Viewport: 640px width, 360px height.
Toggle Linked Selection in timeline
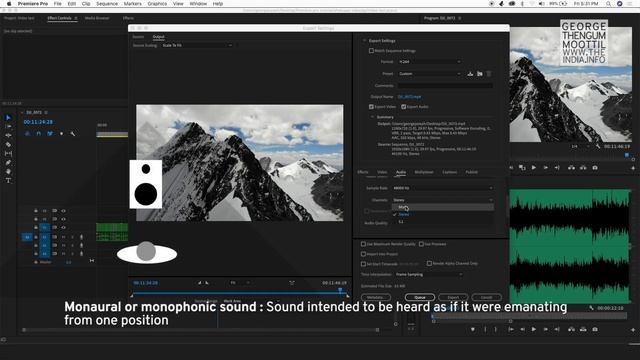tap(50, 133)
